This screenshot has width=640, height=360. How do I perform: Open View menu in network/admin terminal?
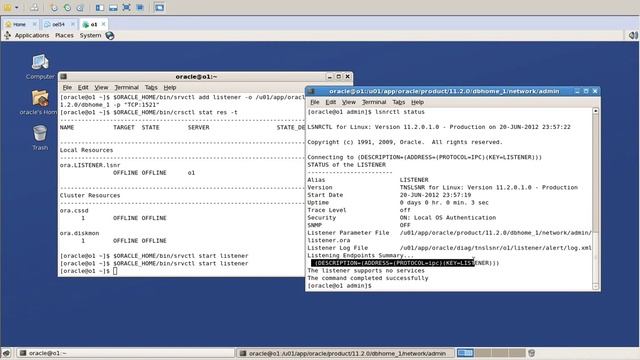pyautogui.click(x=349, y=102)
